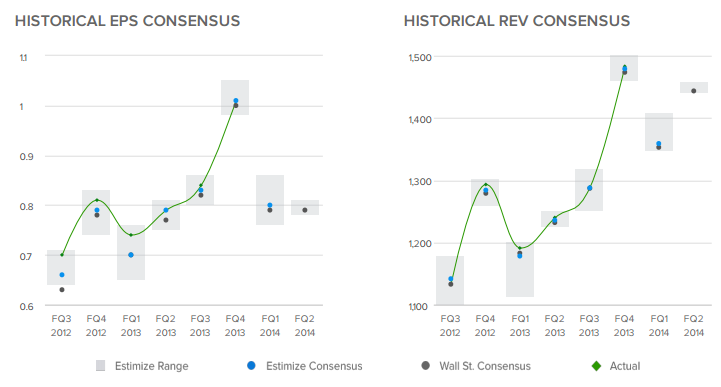Click Rev chart x-axis label FQ2 2013
Screen dimensions: 721x387
tap(555, 325)
